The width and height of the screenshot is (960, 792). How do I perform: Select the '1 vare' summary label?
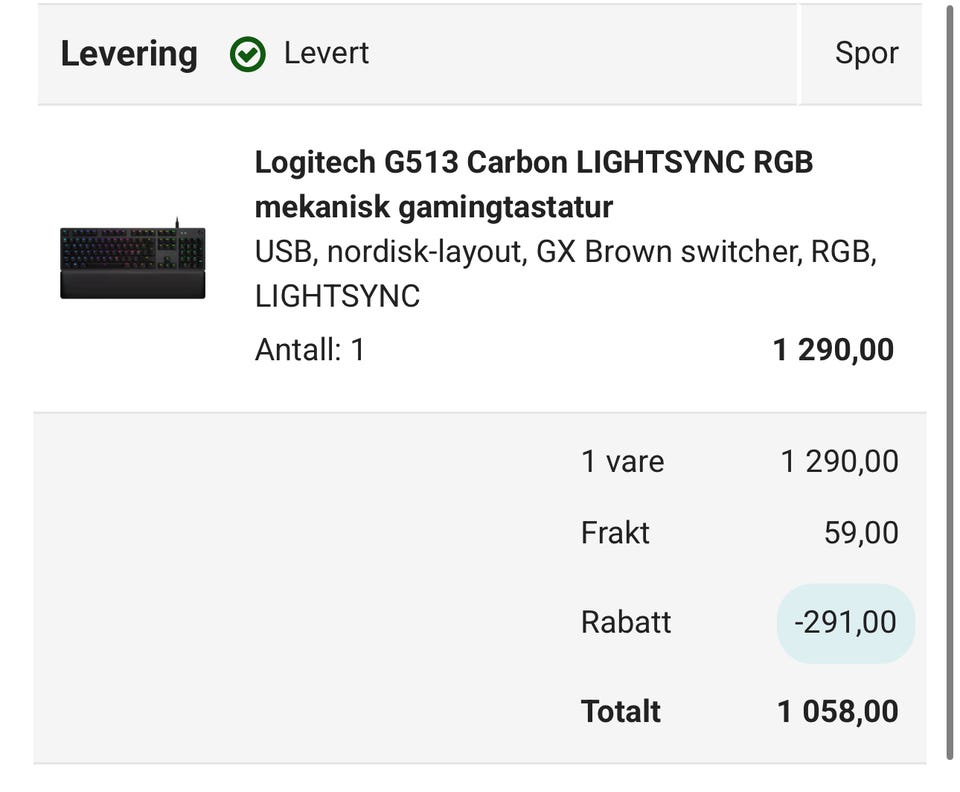(622, 461)
